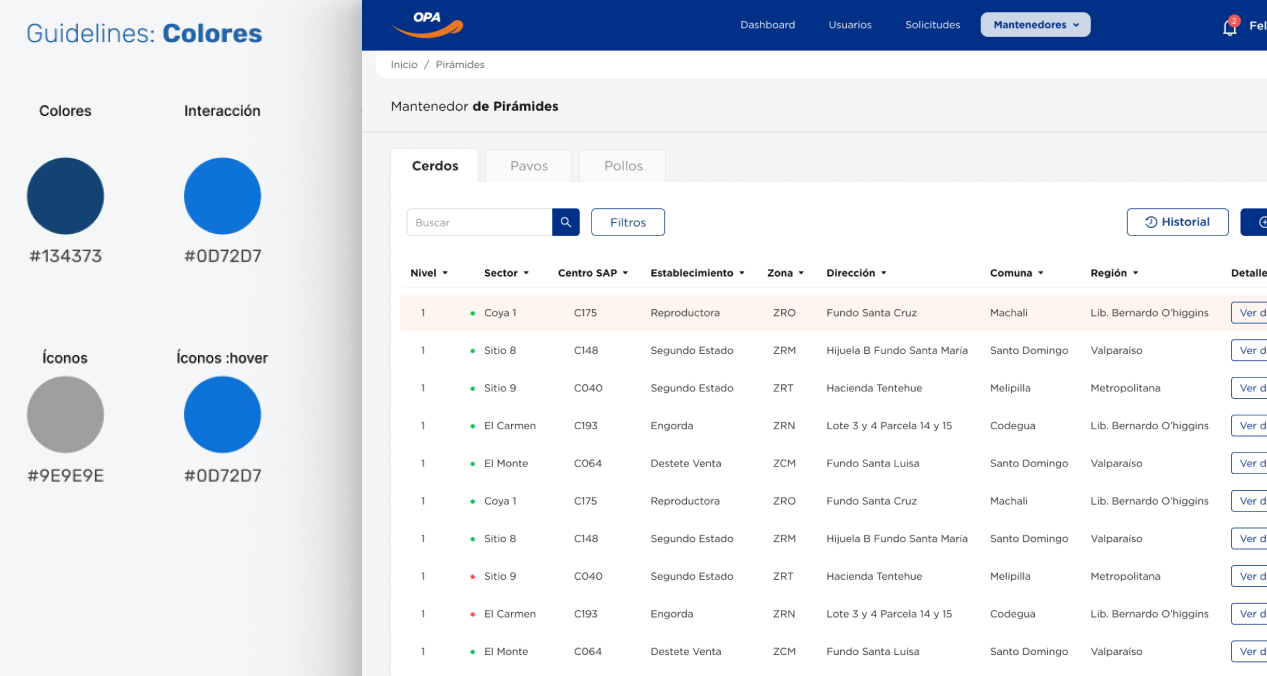The height and width of the screenshot is (676, 1267).
Task: Expand the Mantenedores dropdown menu
Action: click(1035, 25)
